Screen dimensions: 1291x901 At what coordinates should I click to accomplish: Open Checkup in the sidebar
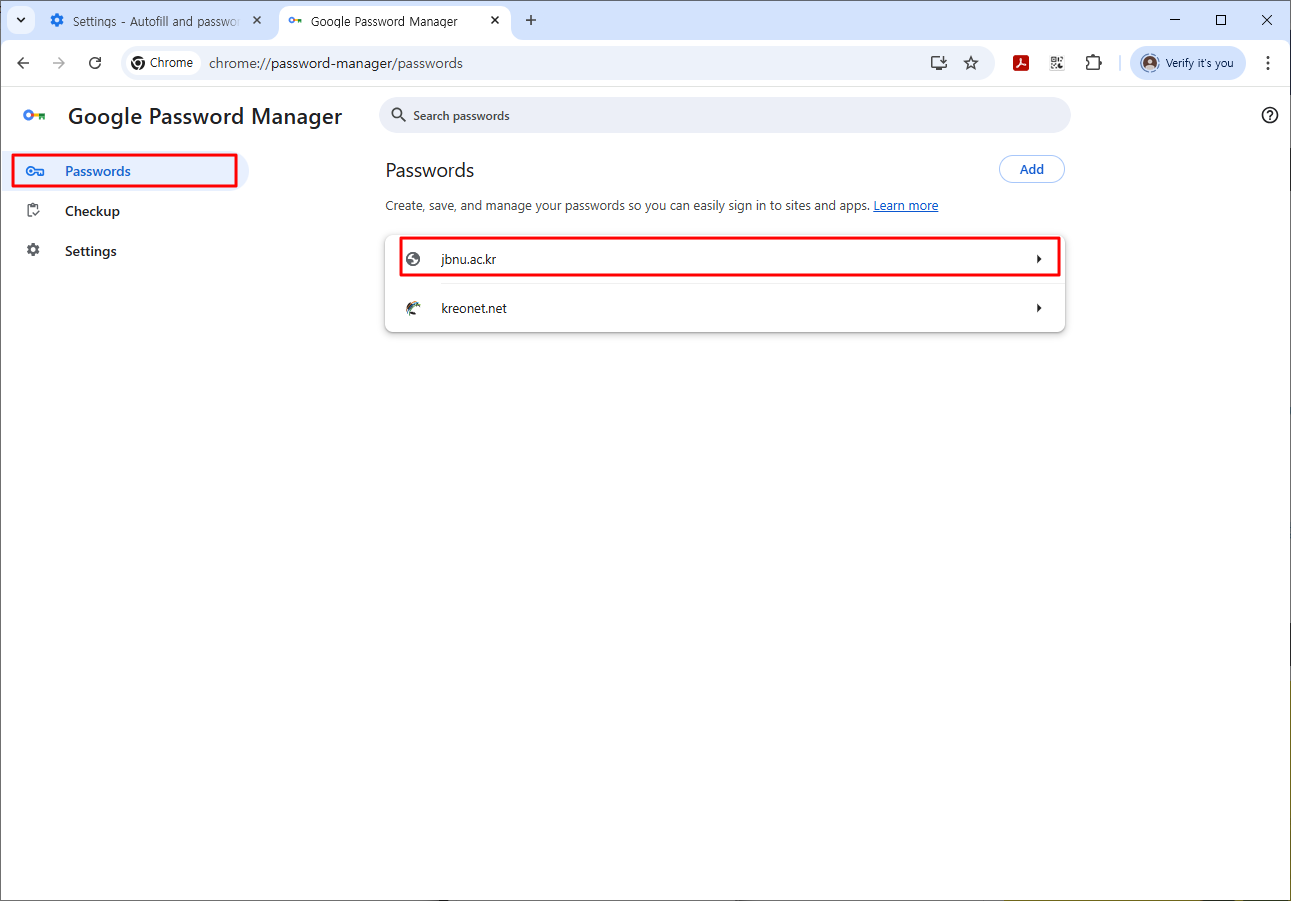pyautogui.click(x=125, y=211)
